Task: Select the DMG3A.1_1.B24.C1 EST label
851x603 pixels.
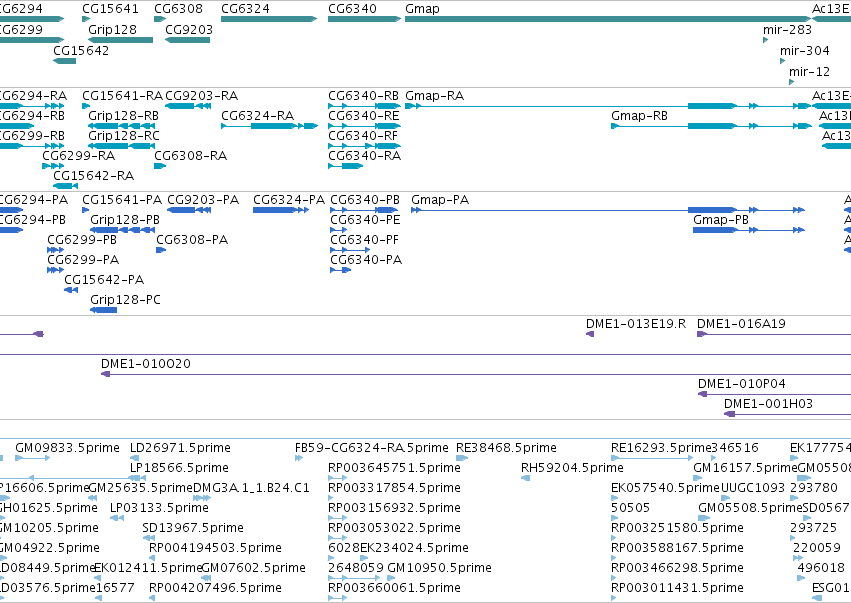Action: (251, 488)
